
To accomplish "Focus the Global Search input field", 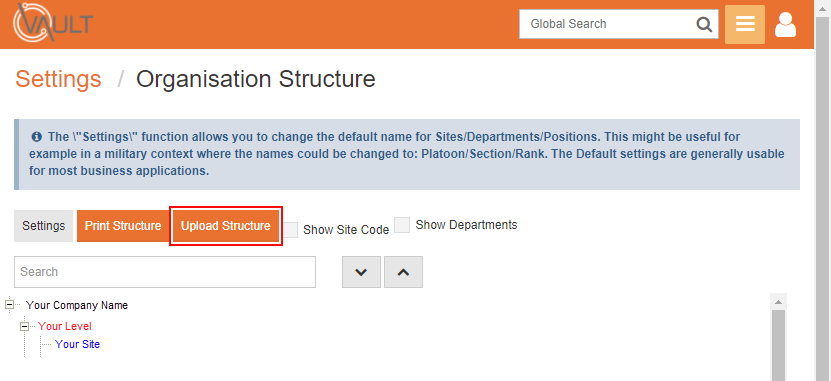I will click(608, 24).
